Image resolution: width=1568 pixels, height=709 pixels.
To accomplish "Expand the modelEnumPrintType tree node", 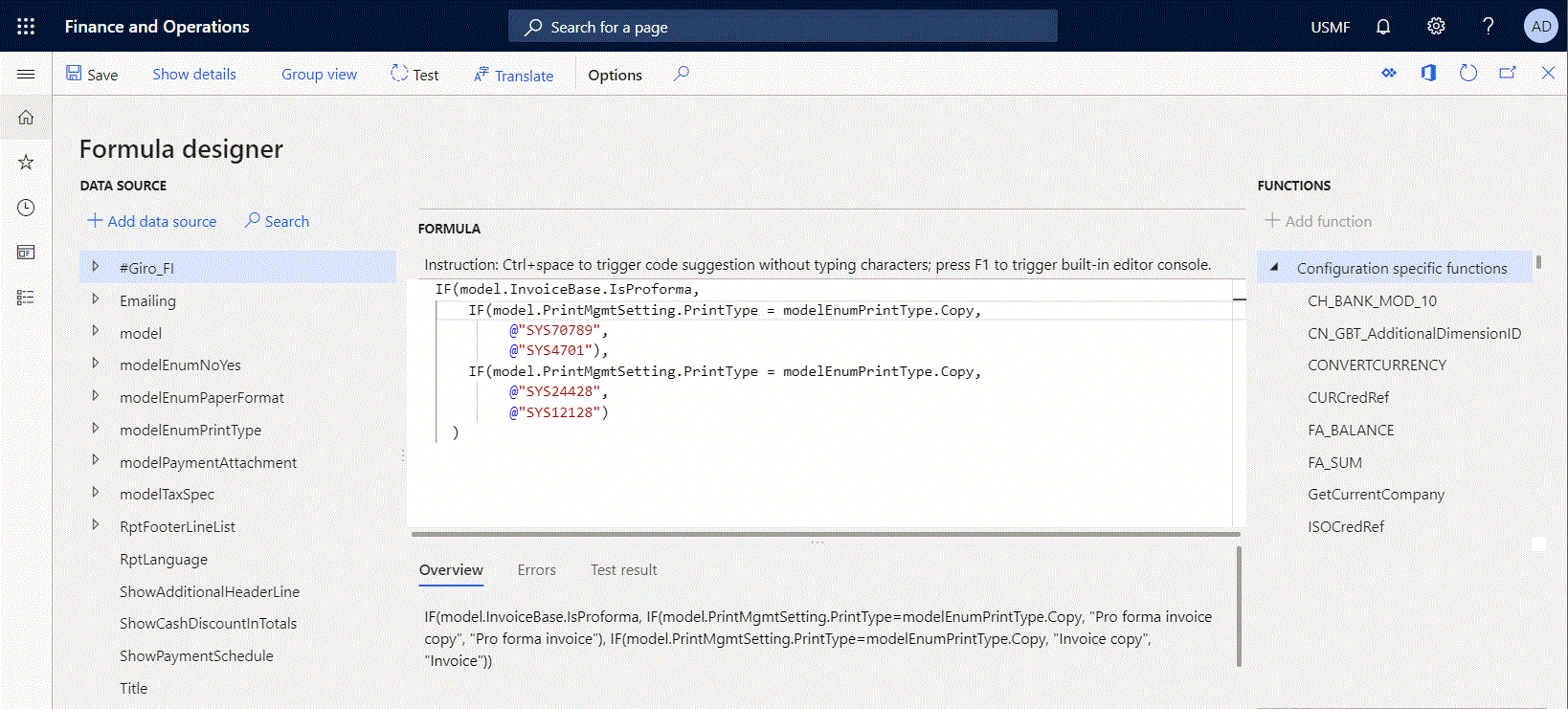I will 95,429.
